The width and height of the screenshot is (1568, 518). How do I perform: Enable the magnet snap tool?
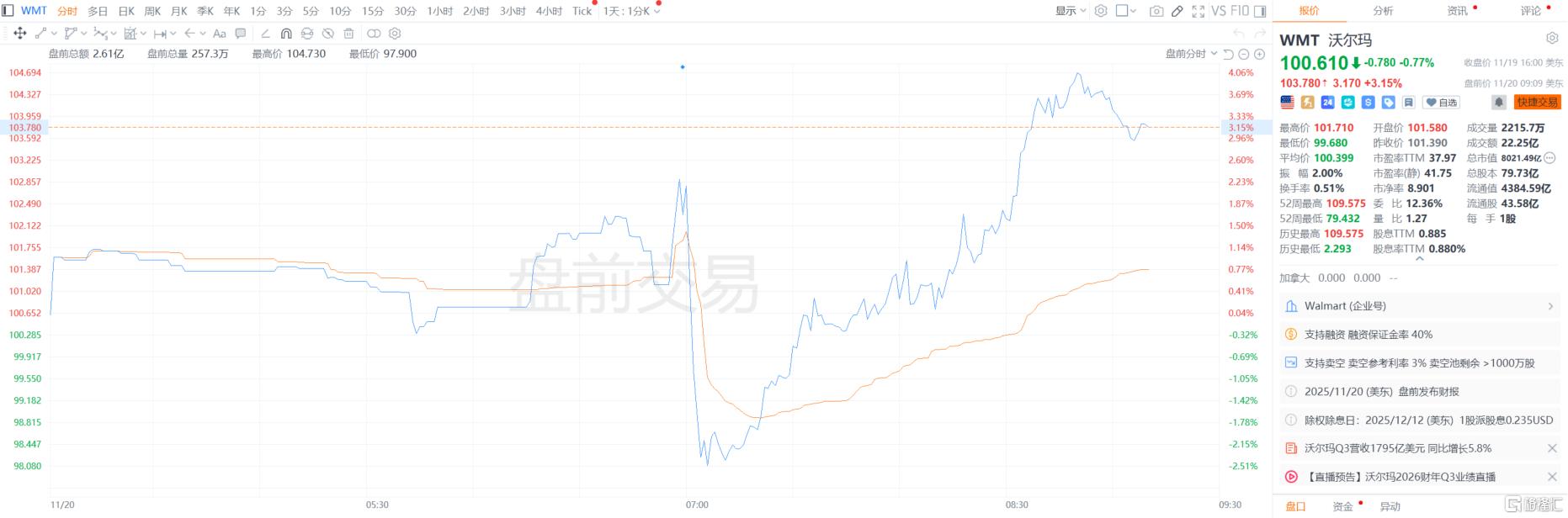point(285,34)
